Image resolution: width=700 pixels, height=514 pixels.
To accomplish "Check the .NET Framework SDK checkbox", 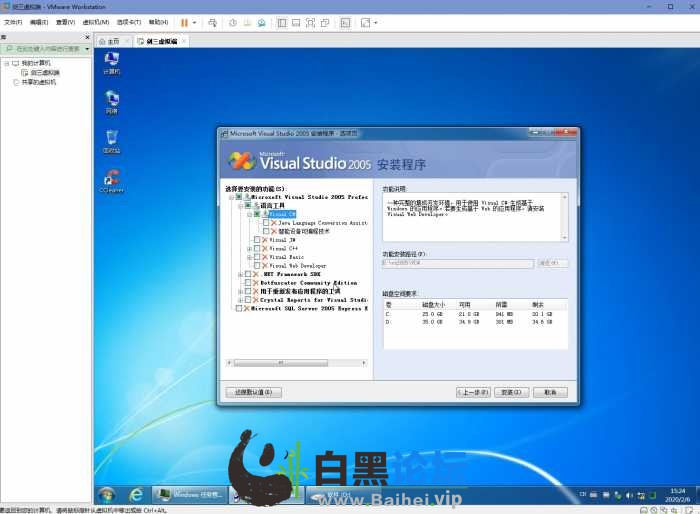I will [x=248, y=274].
